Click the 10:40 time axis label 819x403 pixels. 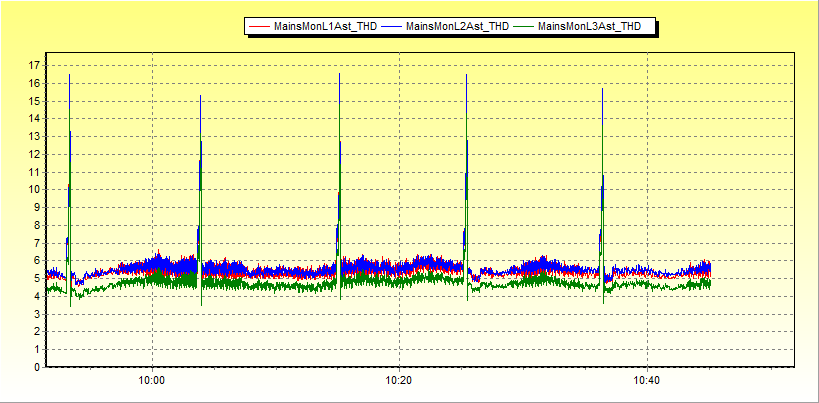tap(647, 380)
